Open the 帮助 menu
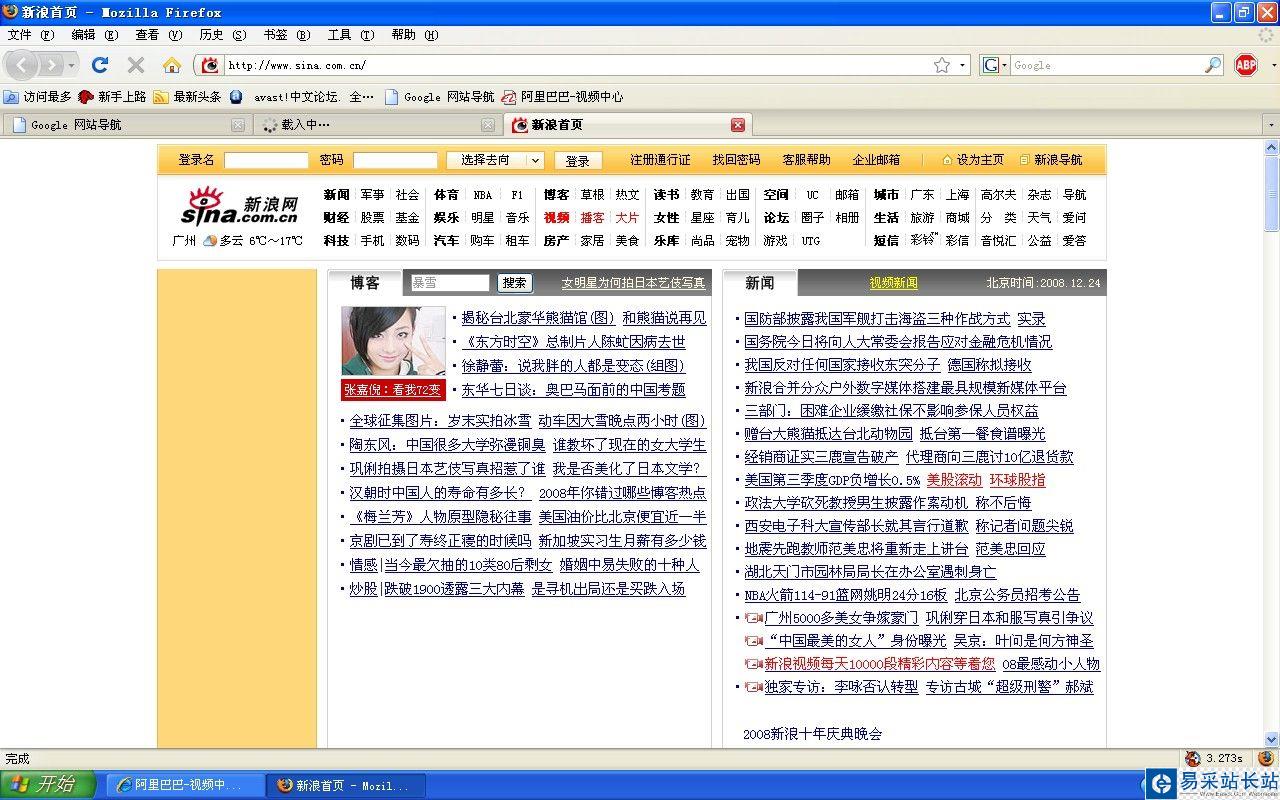 415,35
